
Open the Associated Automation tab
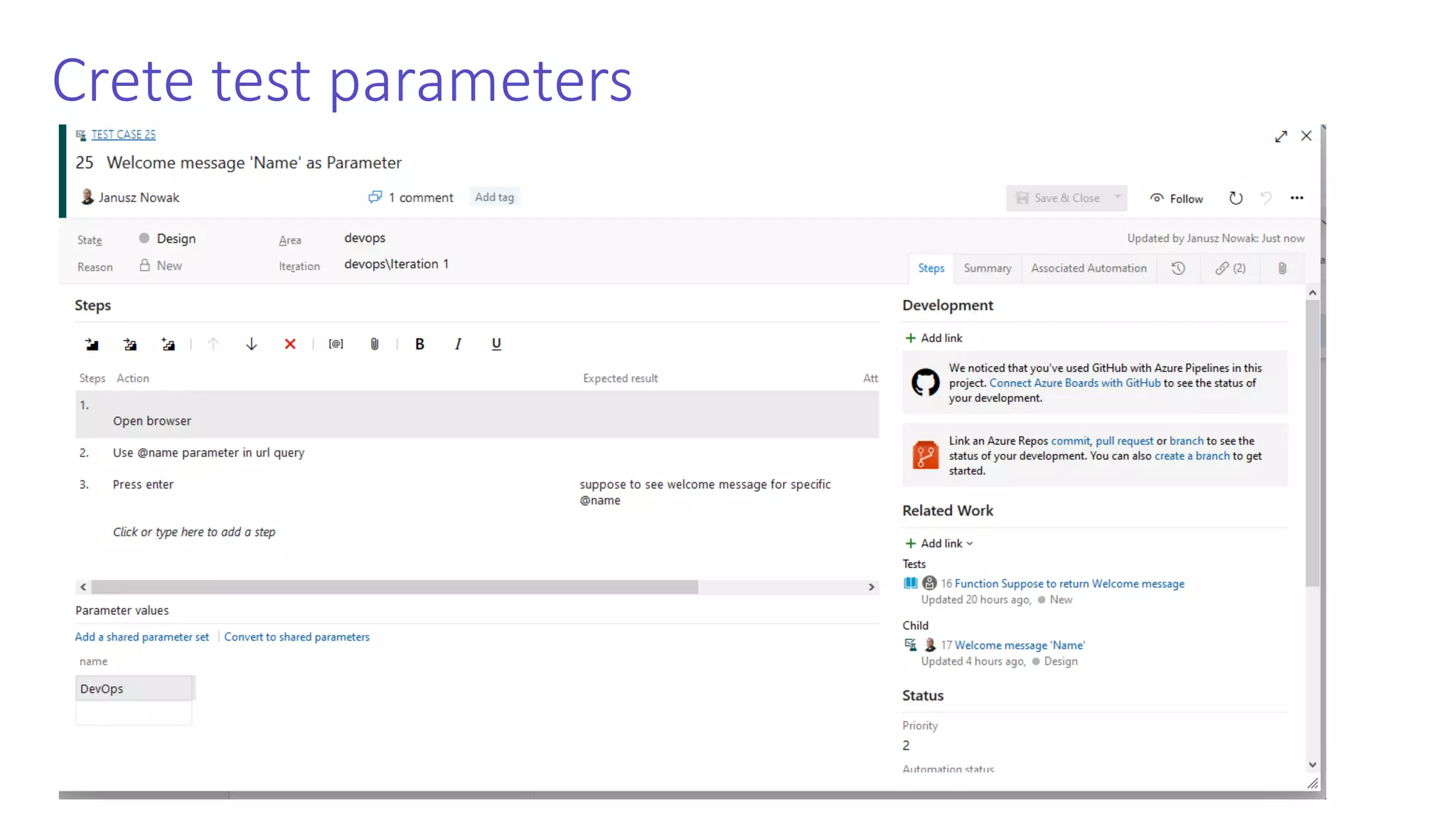click(1088, 269)
